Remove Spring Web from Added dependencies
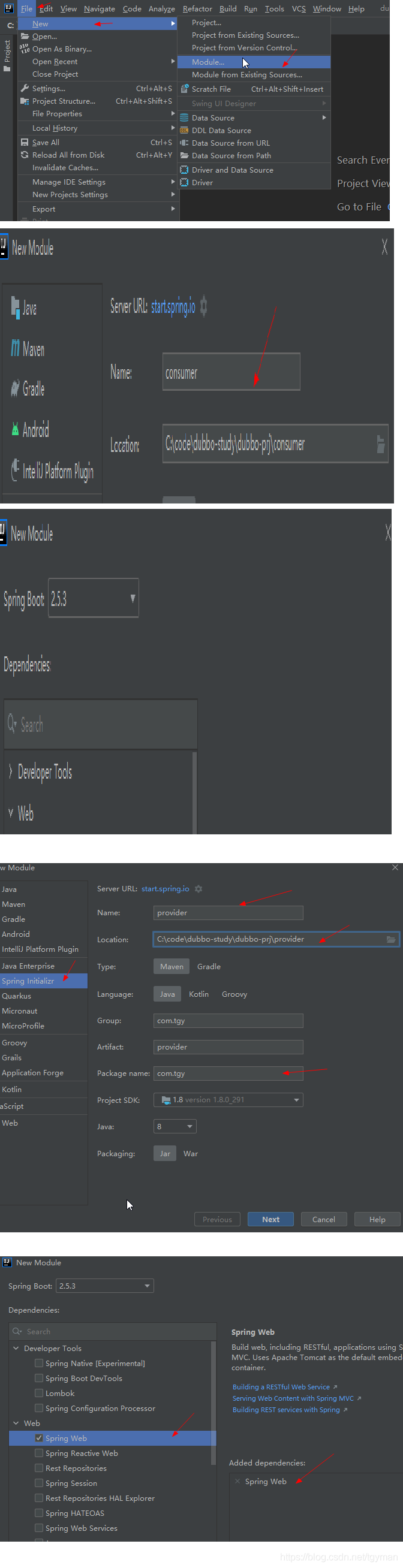The image size is (403, 1568). click(237, 1482)
